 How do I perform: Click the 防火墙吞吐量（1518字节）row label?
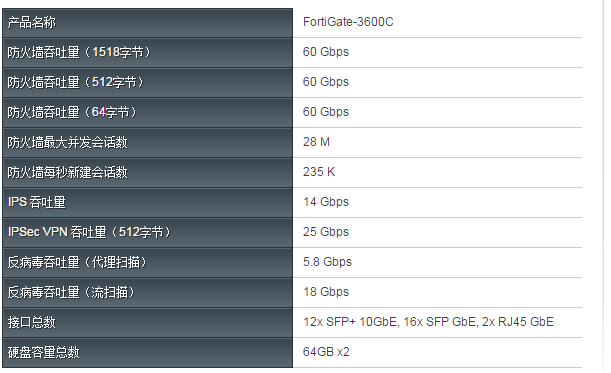(79, 52)
